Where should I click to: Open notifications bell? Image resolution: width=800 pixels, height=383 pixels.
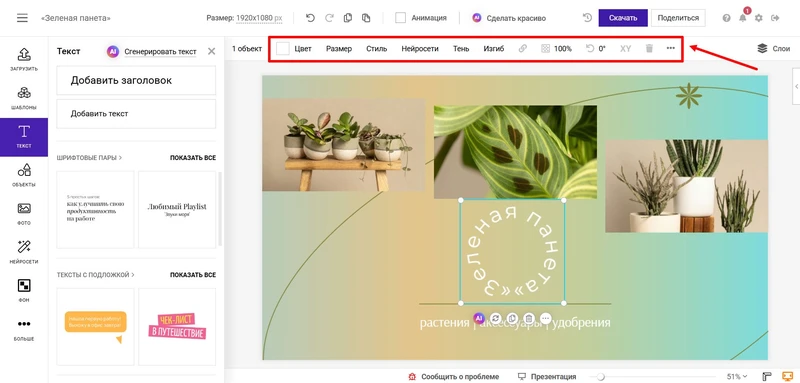(x=743, y=17)
